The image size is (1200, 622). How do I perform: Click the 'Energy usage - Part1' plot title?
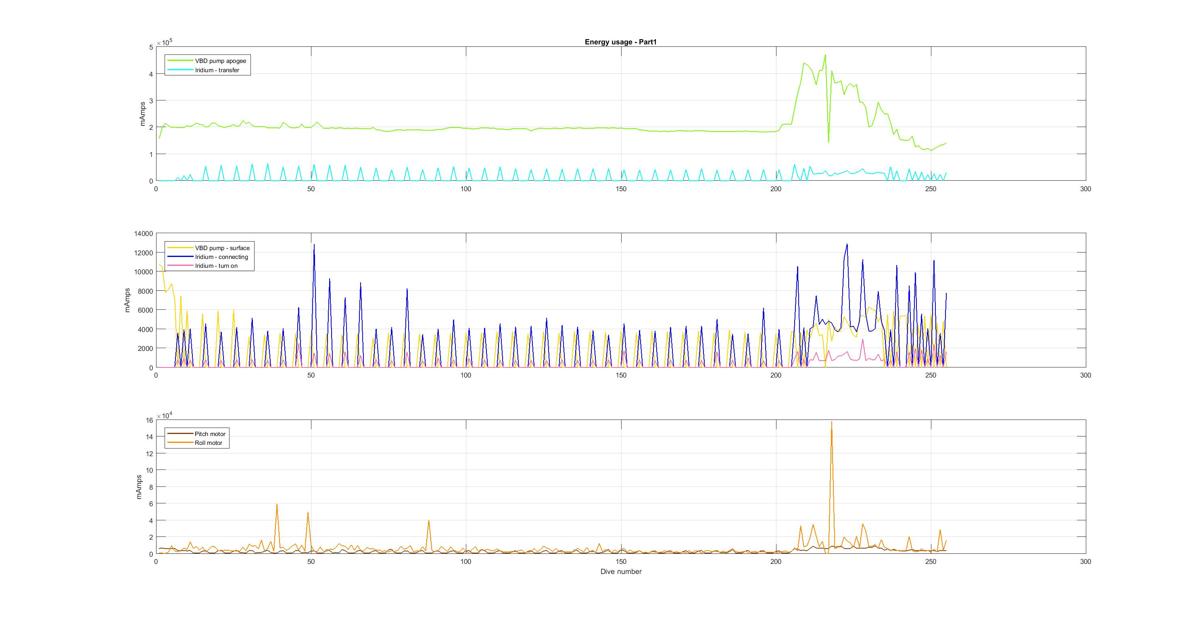pos(620,42)
